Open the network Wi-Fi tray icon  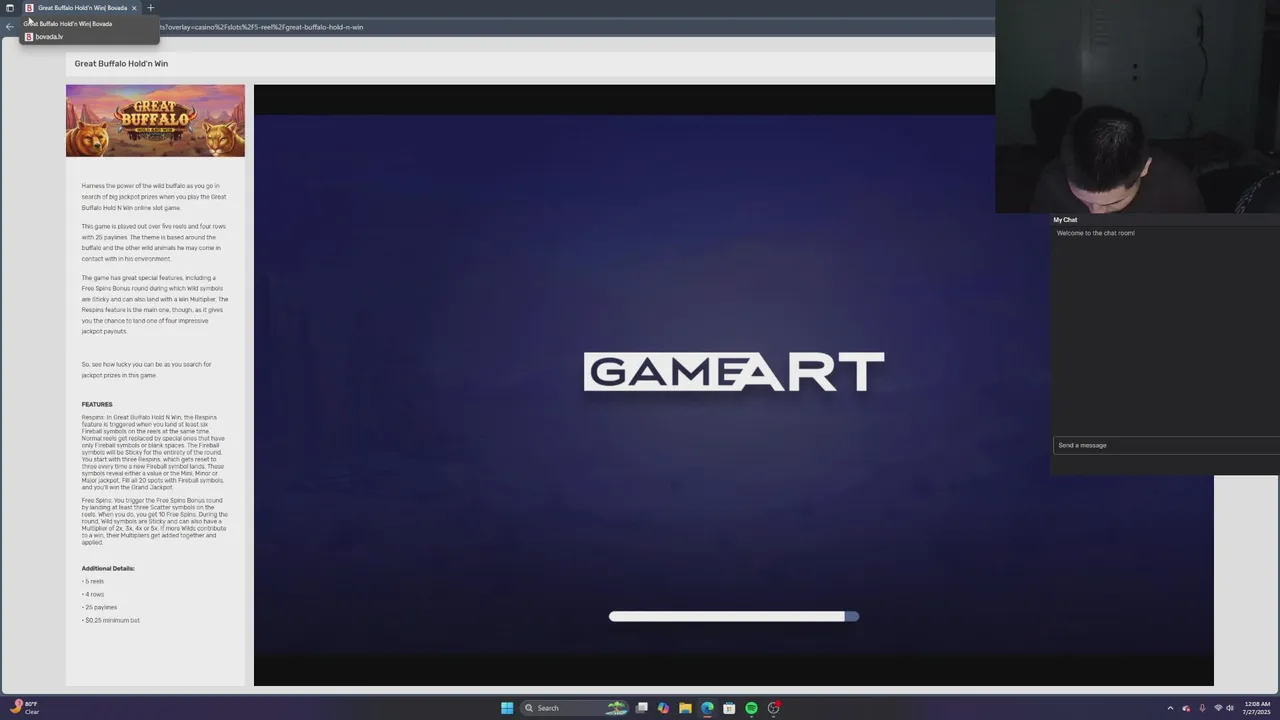[1218, 708]
